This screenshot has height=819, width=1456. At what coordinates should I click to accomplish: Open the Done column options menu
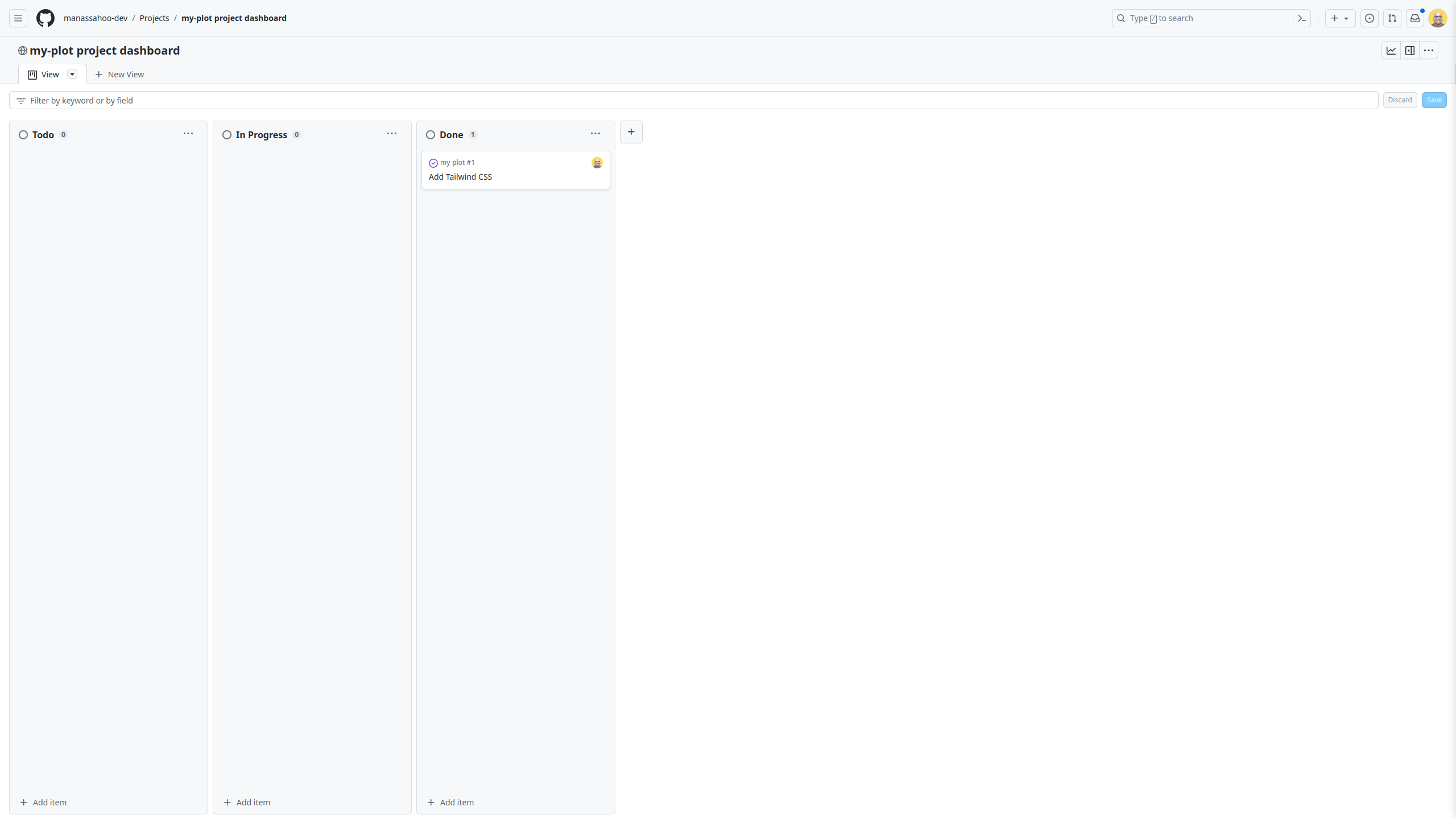[x=595, y=133]
